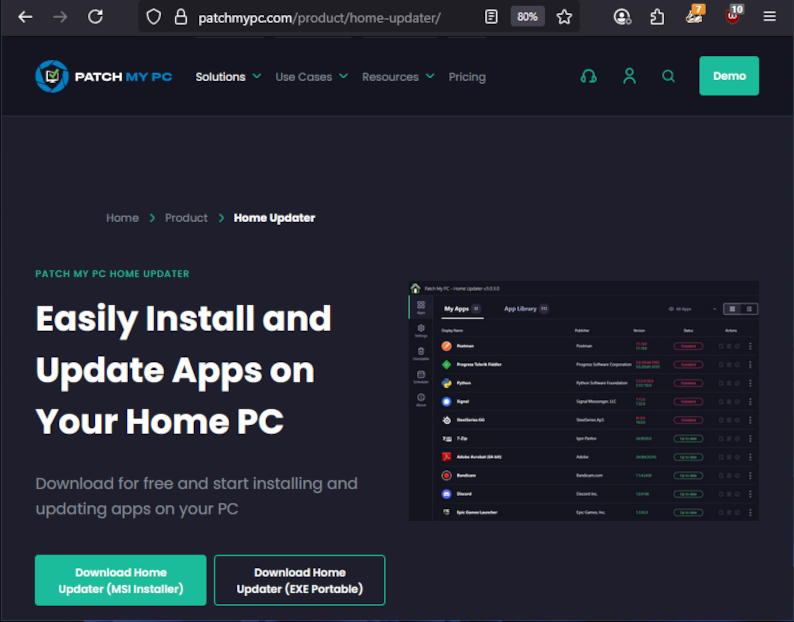
Task: Go to the Pricing page
Action: point(467,77)
